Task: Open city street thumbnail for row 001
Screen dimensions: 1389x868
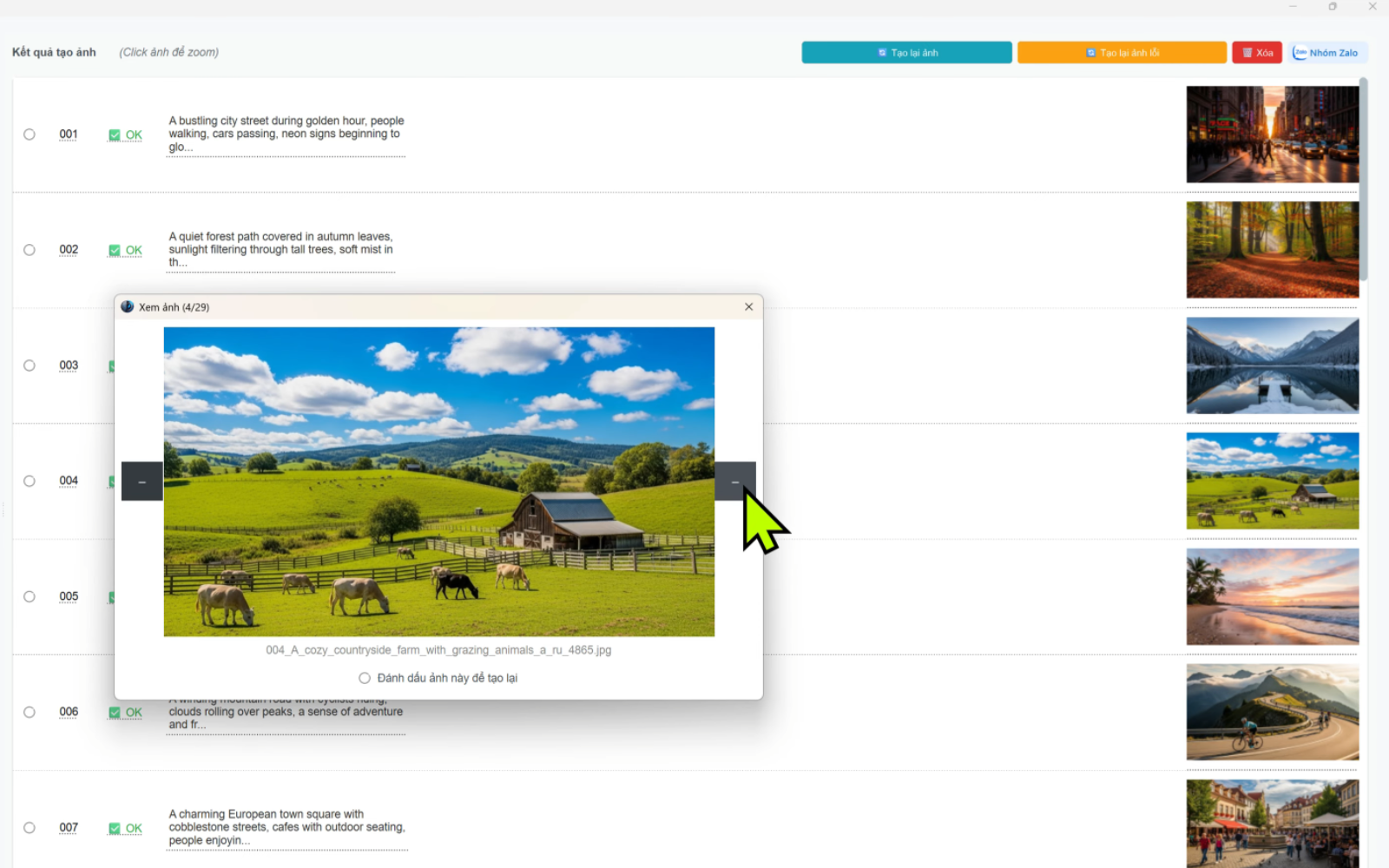Action: (1273, 135)
